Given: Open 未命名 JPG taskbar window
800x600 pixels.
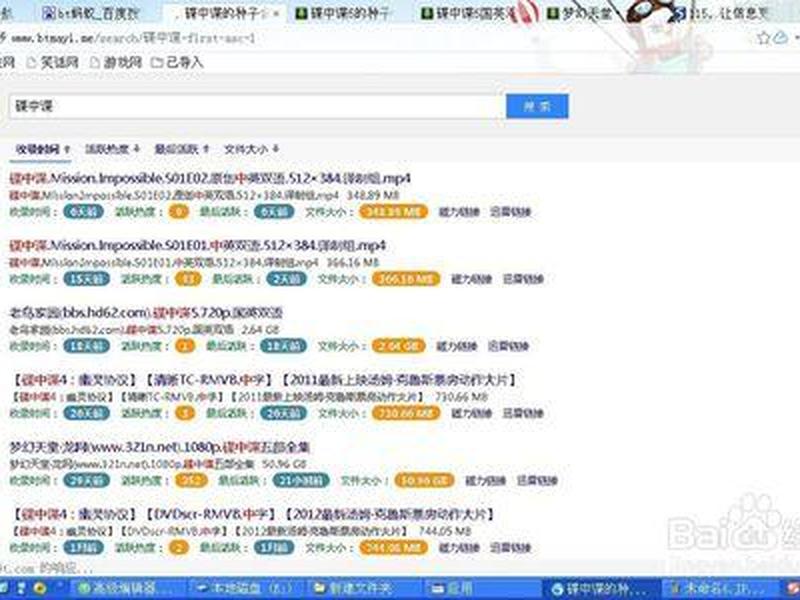Looking at the screenshot, I should pos(717,588).
